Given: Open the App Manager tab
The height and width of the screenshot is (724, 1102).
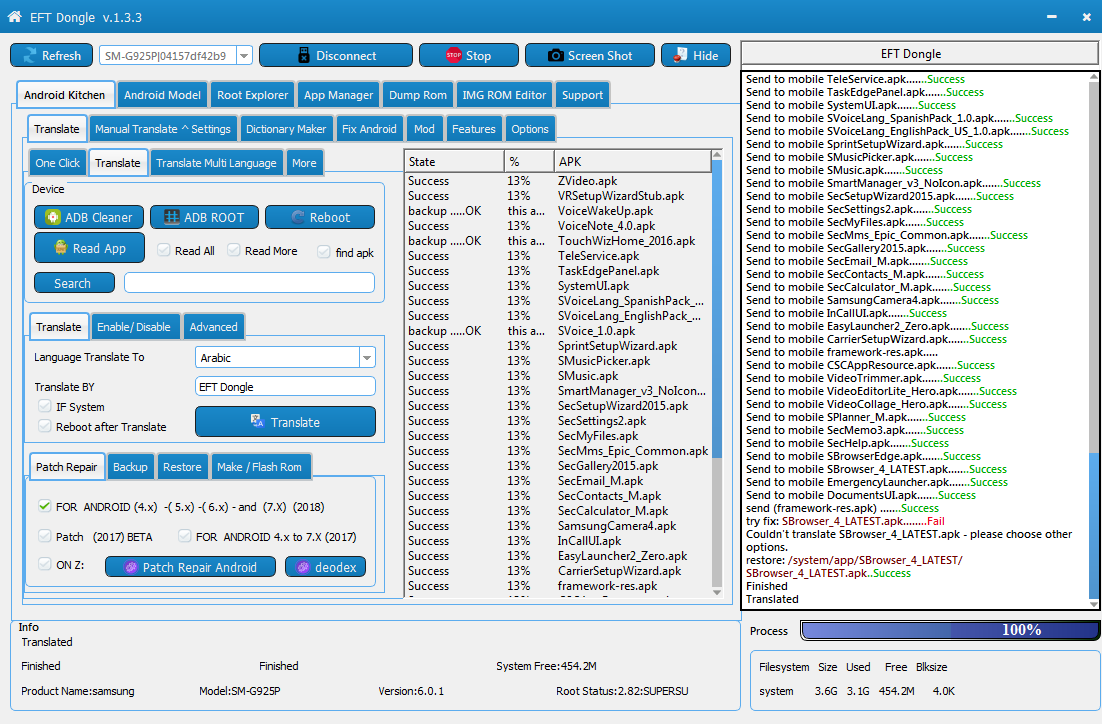Looking at the screenshot, I should [338, 95].
